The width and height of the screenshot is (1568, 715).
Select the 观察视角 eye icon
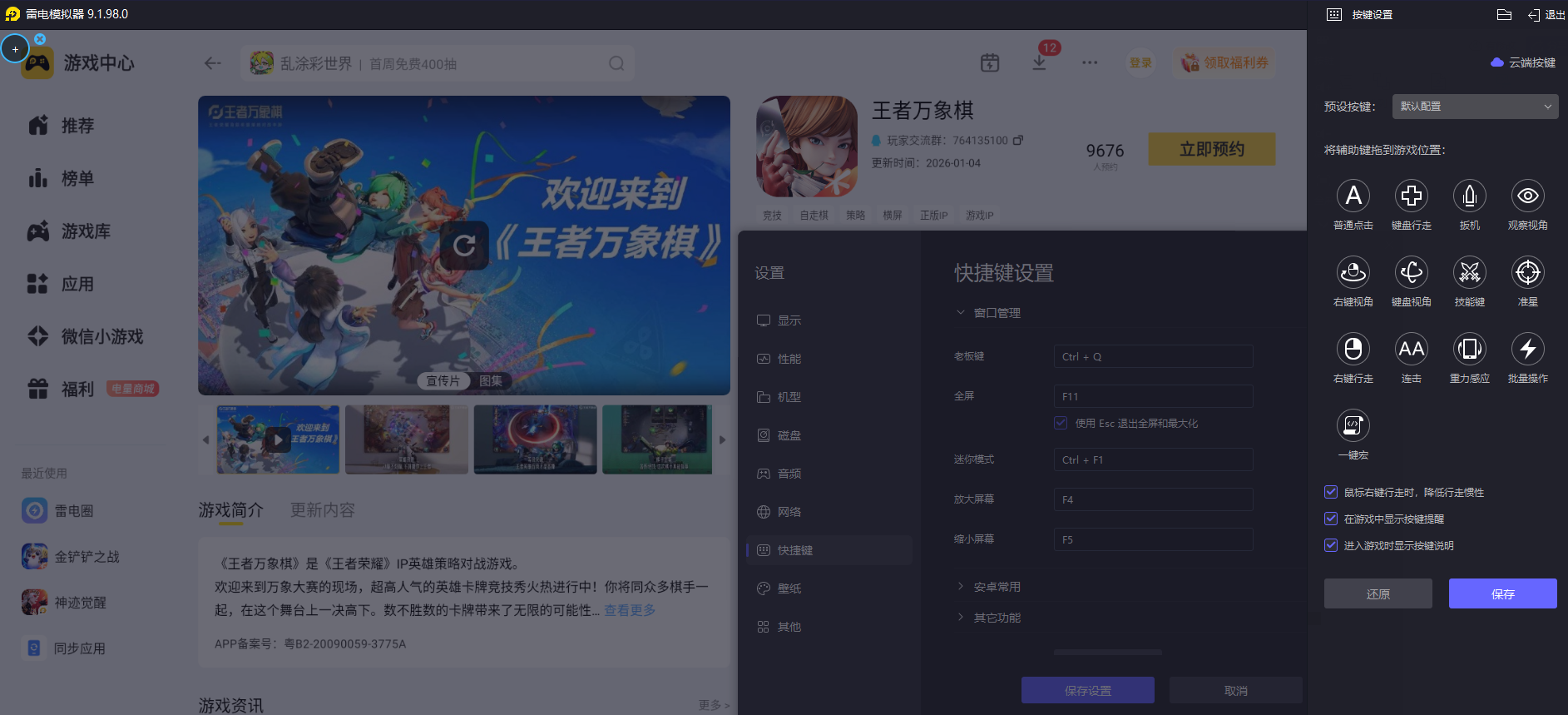[1528, 196]
